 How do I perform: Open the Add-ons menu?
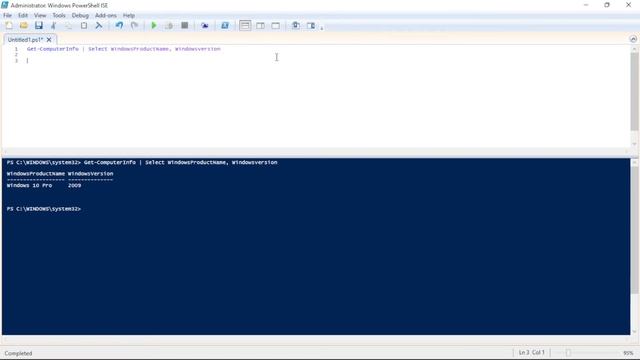106,15
